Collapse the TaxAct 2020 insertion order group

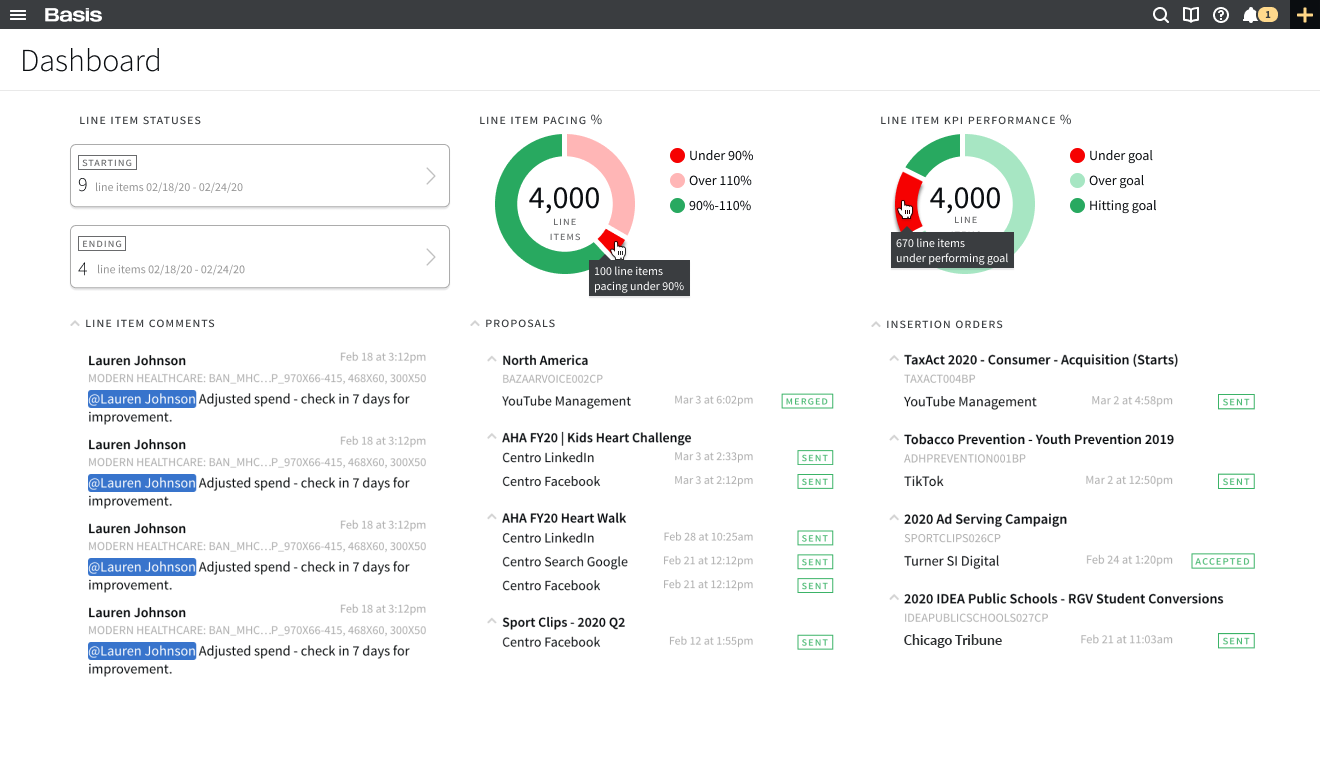tap(892, 359)
